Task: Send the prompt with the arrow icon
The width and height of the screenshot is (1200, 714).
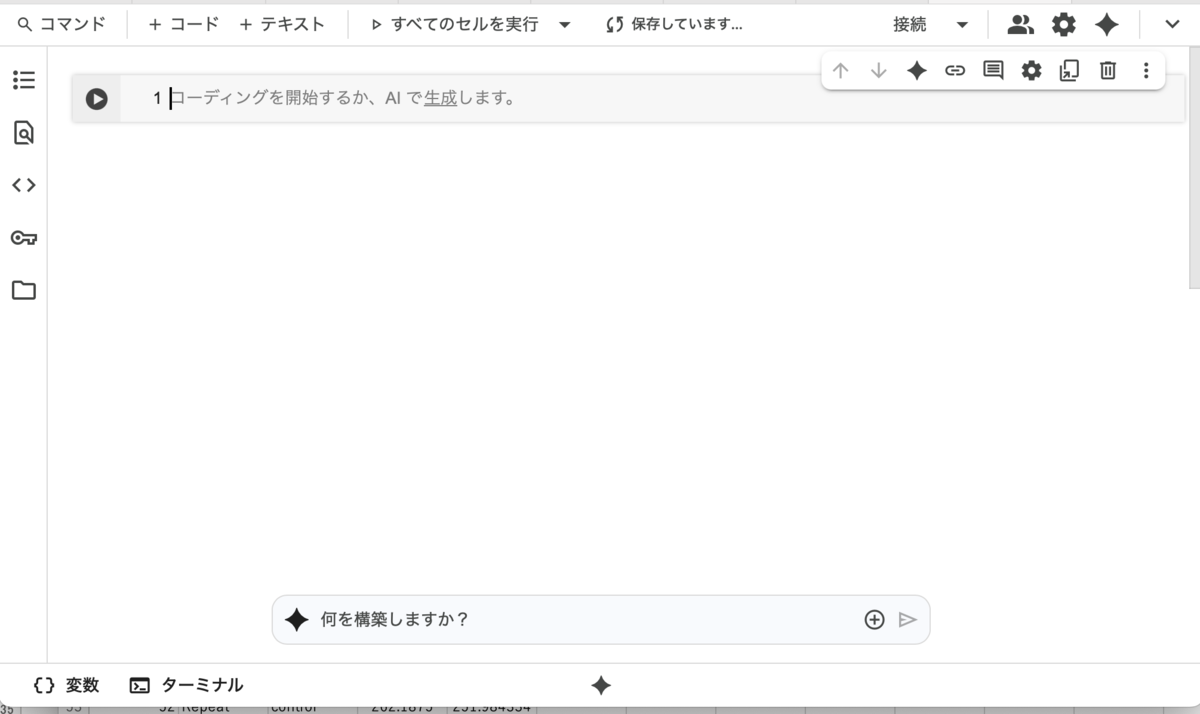Action: (908, 620)
